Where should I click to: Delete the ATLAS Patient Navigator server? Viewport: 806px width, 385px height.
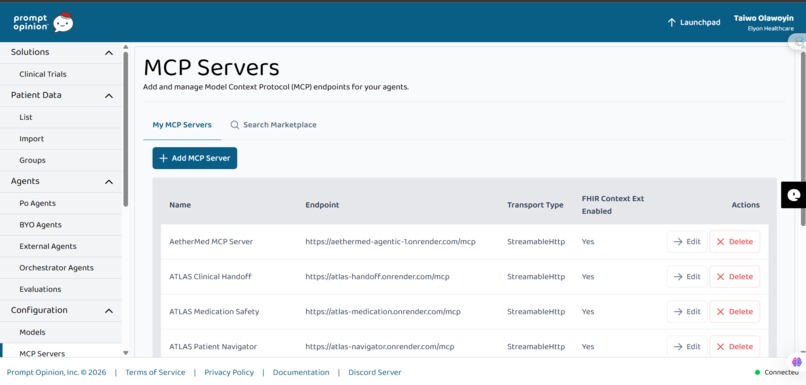[735, 346]
